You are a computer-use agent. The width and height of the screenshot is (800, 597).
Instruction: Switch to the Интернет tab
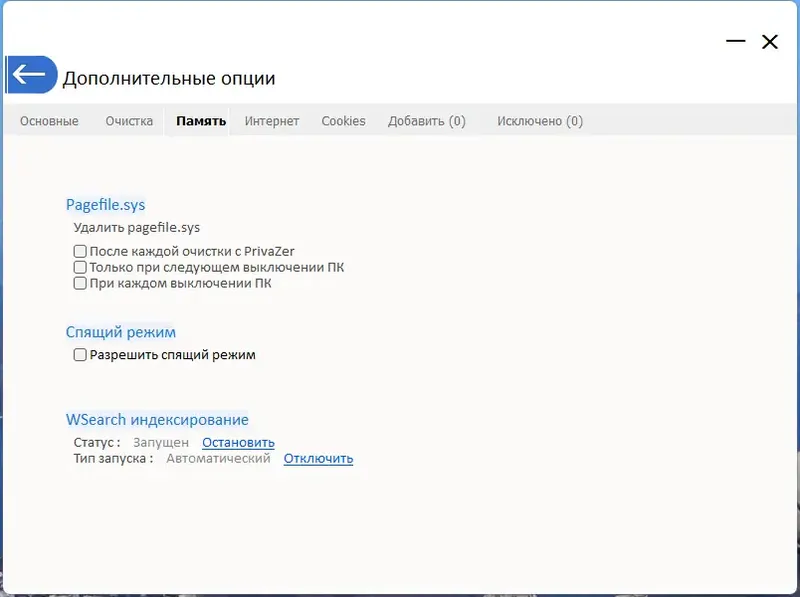[x=271, y=120]
